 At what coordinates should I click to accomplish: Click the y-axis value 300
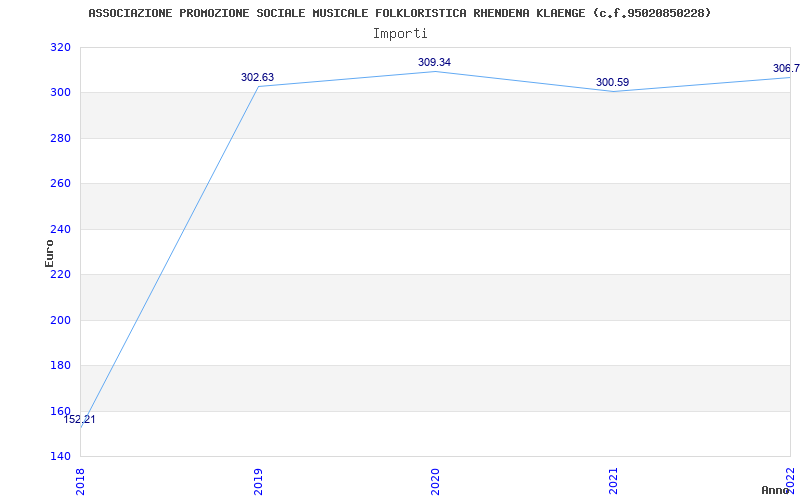tap(60, 92)
